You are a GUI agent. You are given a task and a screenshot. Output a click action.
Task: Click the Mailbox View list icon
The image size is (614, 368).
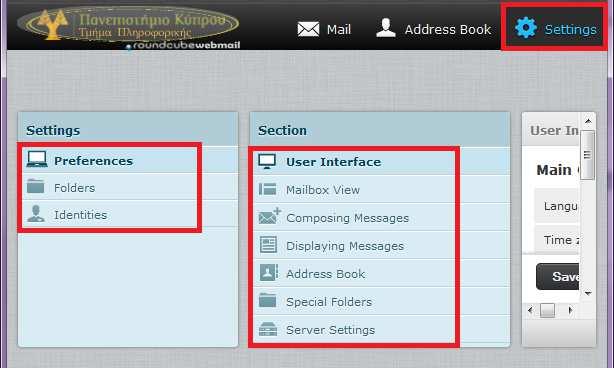(x=267, y=189)
